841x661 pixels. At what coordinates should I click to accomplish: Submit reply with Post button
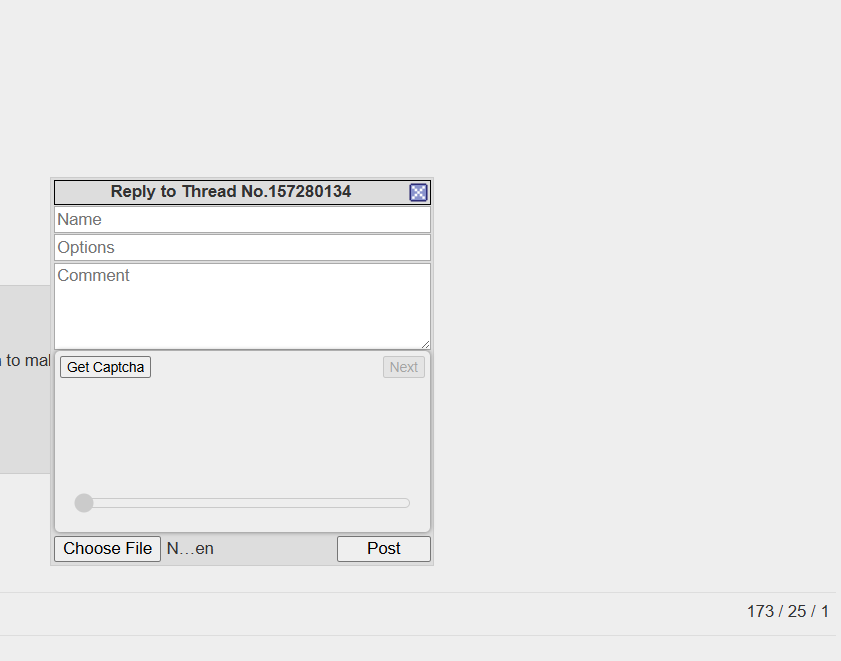click(383, 549)
